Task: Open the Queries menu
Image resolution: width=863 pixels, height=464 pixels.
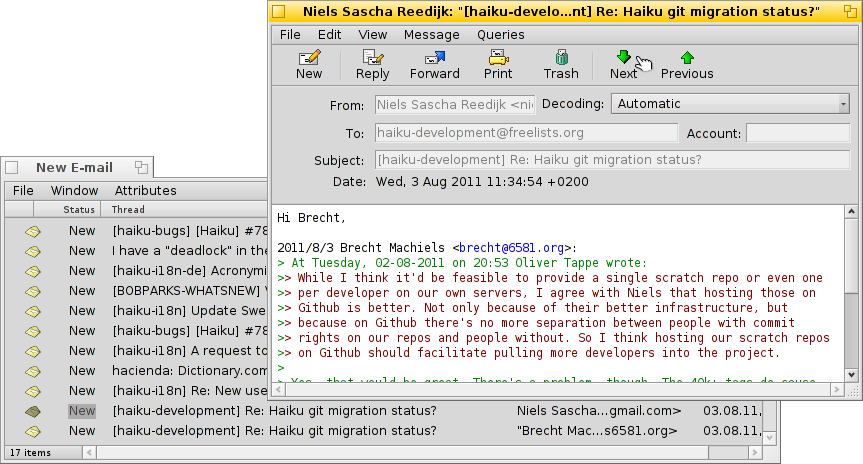Action: (x=500, y=34)
